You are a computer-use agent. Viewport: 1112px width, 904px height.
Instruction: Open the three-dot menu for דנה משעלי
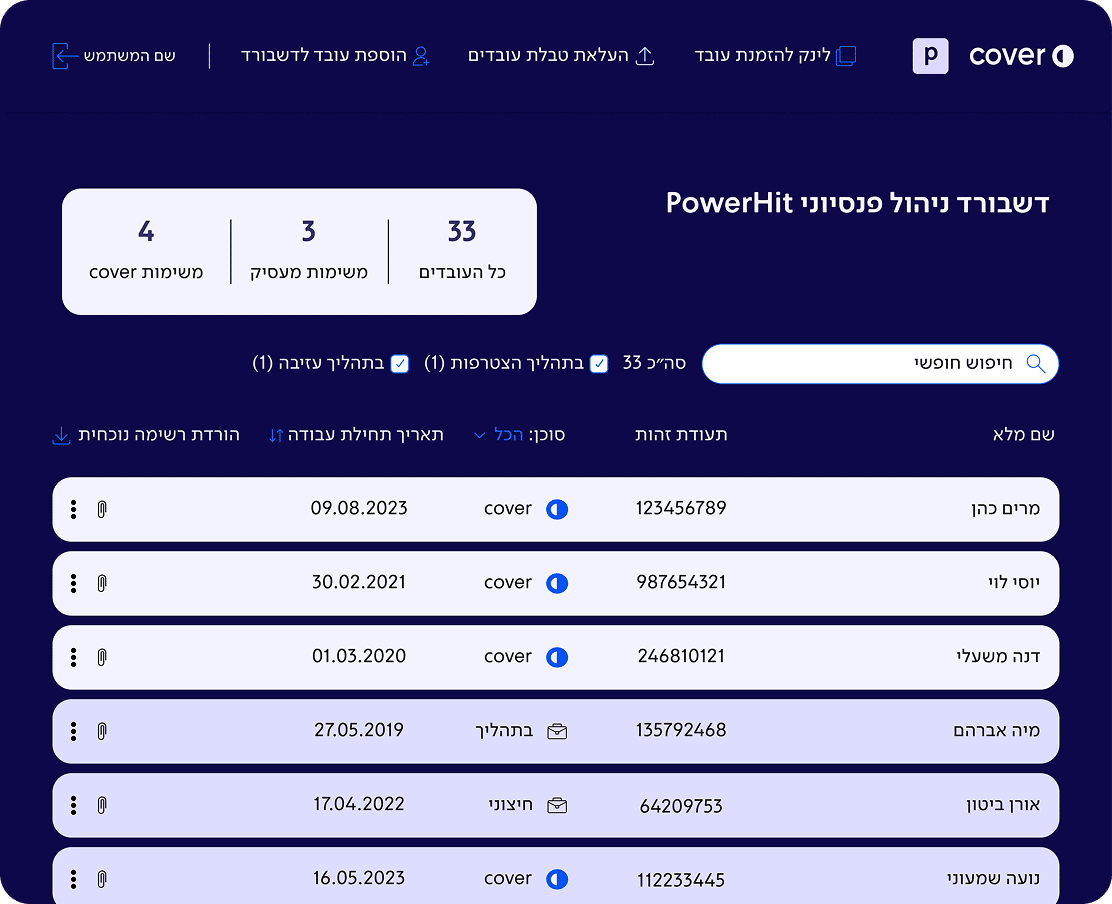74,657
